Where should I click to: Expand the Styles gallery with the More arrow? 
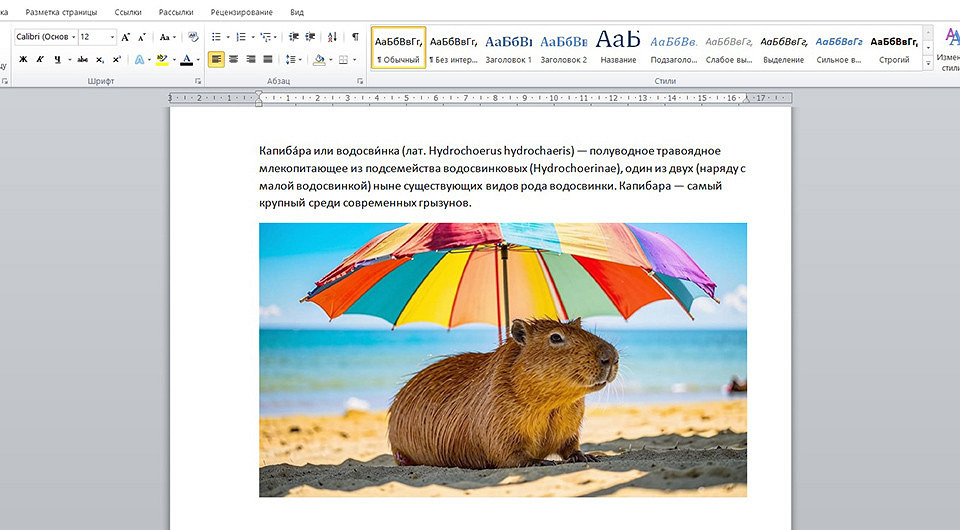tap(929, 64)
